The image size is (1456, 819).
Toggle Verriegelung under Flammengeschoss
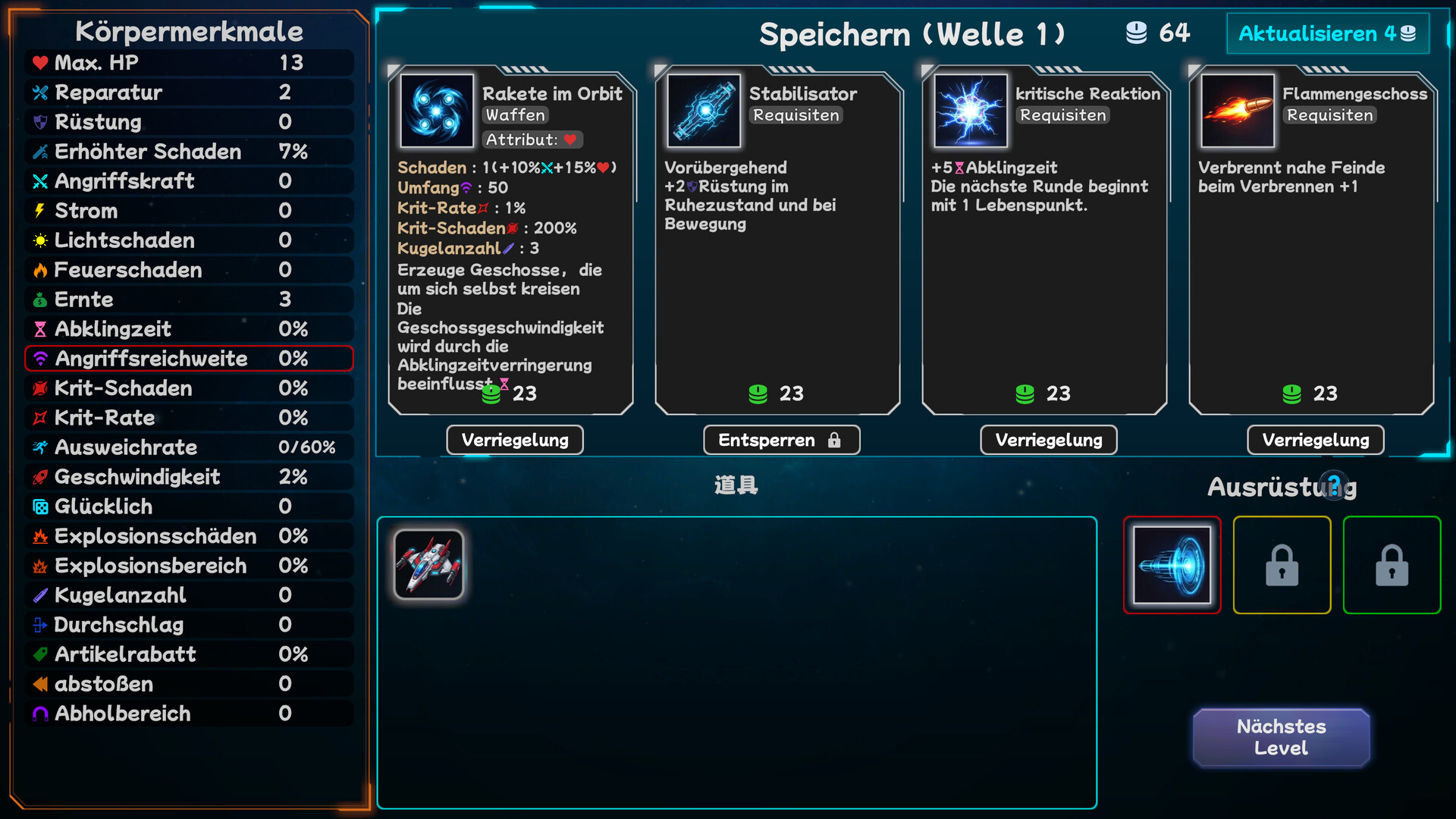pos(1316,440)
